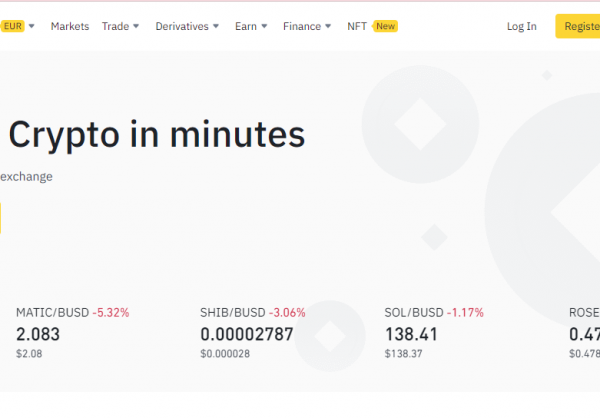Image resolution: width=600 pixels, height=418 pixels.
Task: Select the SHIB/BUSD ticker
Action: pos(239,312)
